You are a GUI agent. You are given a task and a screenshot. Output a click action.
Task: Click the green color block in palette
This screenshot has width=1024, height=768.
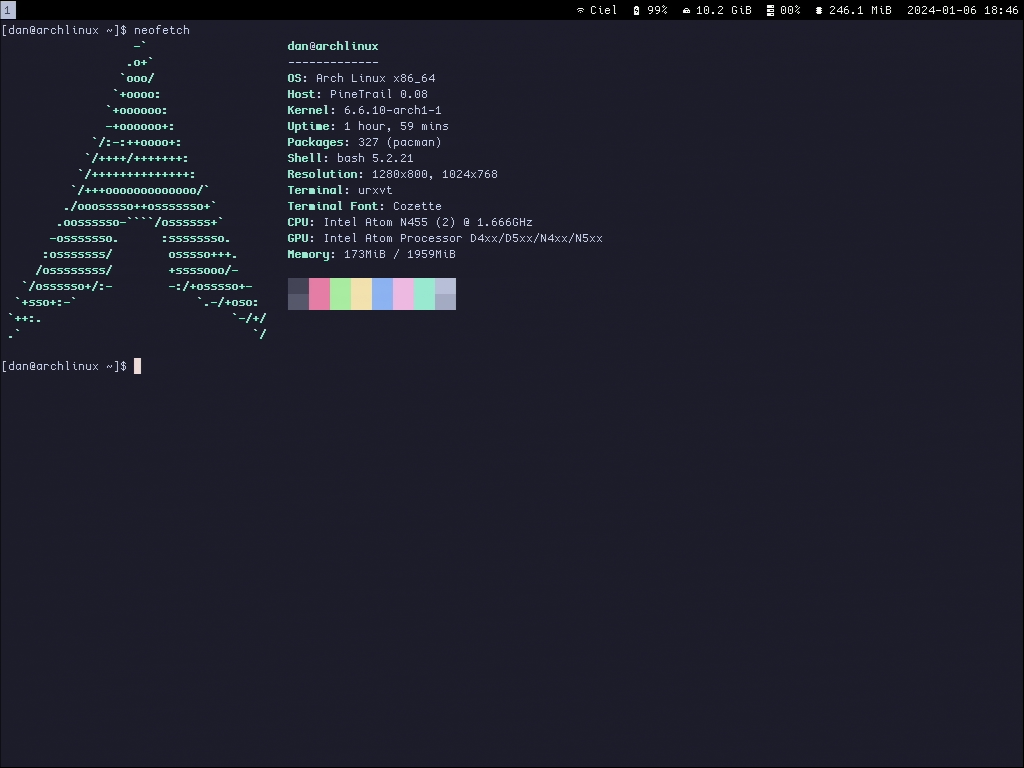point(340,294)
